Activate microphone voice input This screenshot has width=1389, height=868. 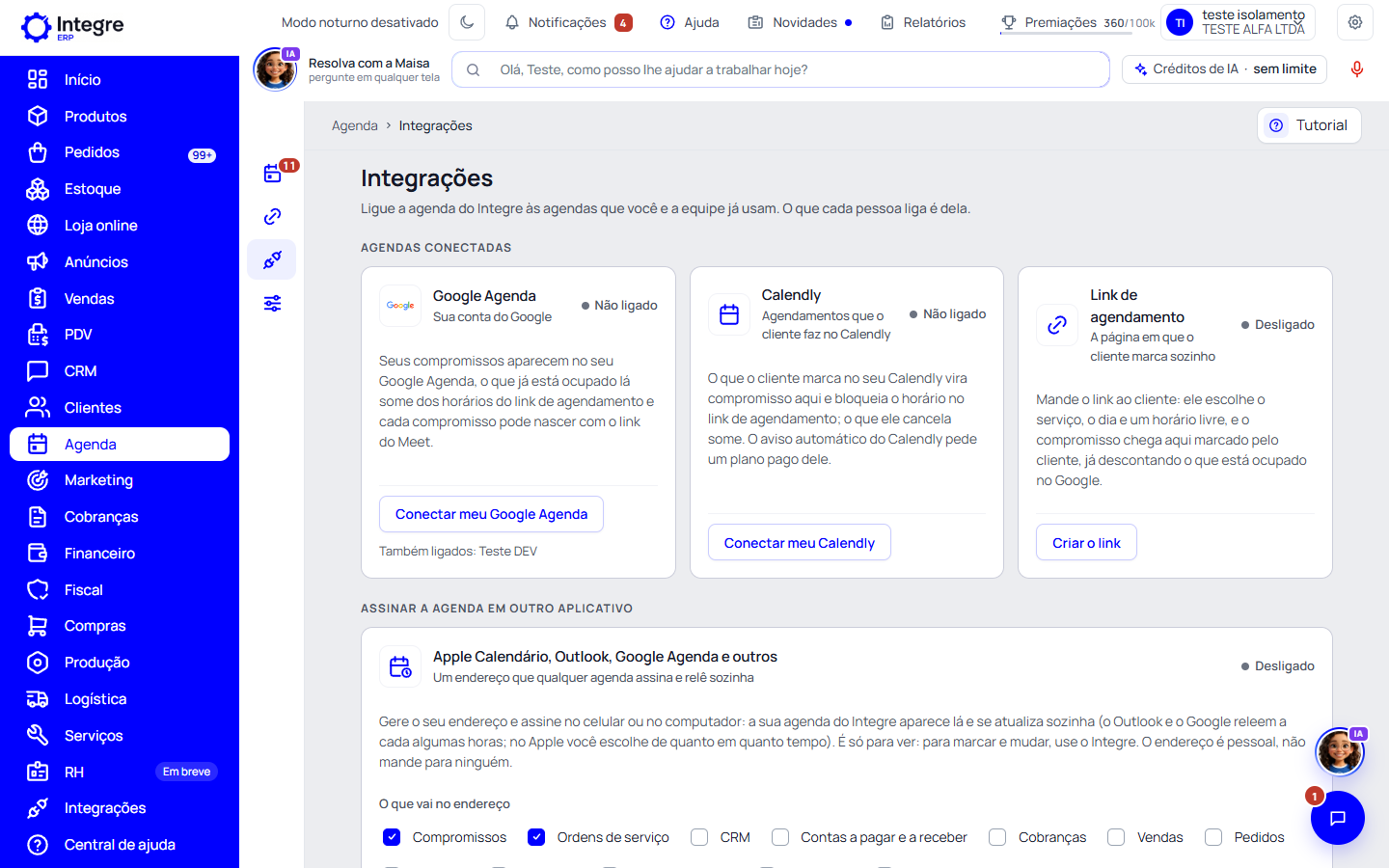coord(1357,69)
